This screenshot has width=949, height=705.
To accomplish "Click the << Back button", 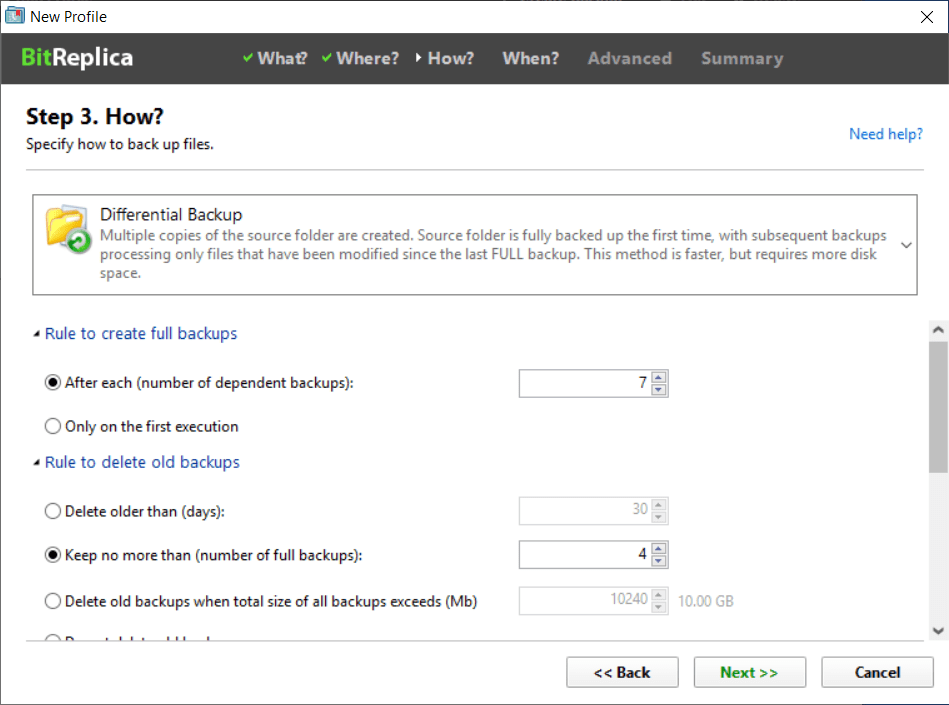I will tap(622, 672).
